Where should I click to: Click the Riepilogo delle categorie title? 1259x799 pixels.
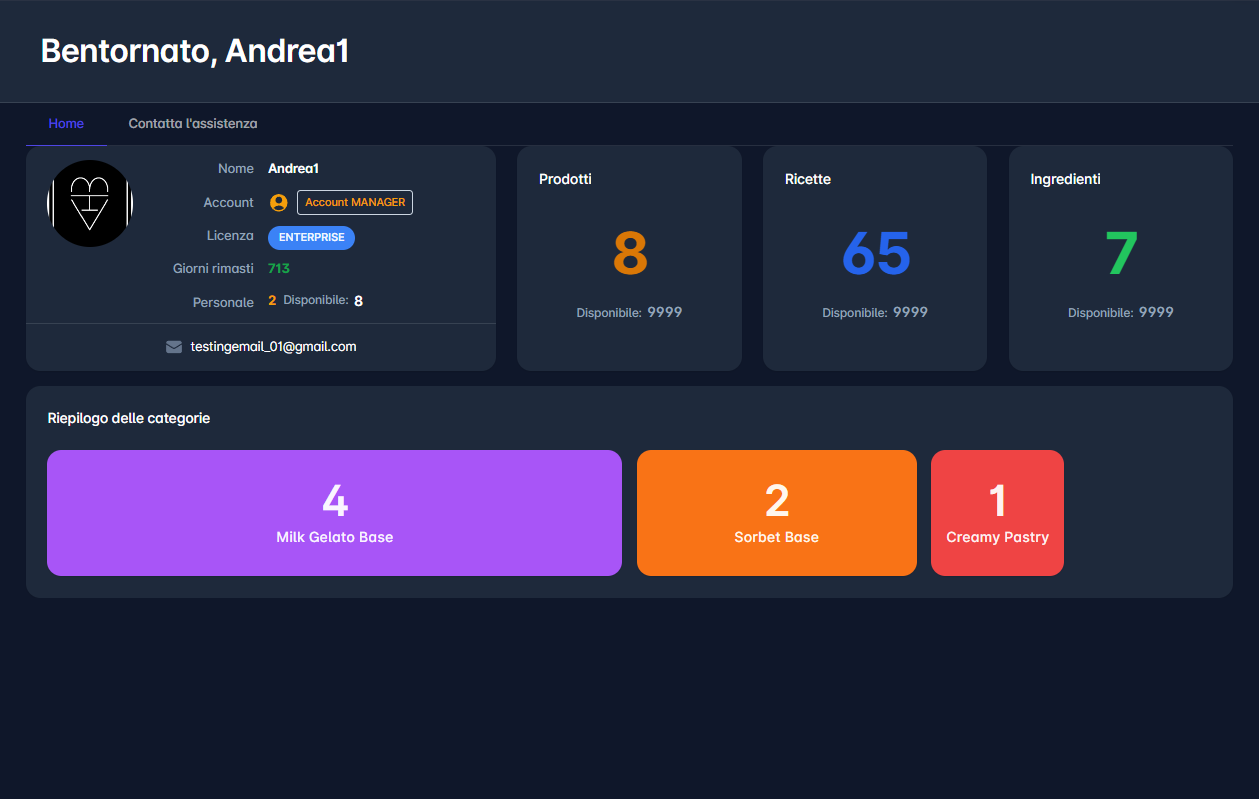[129, 418]
